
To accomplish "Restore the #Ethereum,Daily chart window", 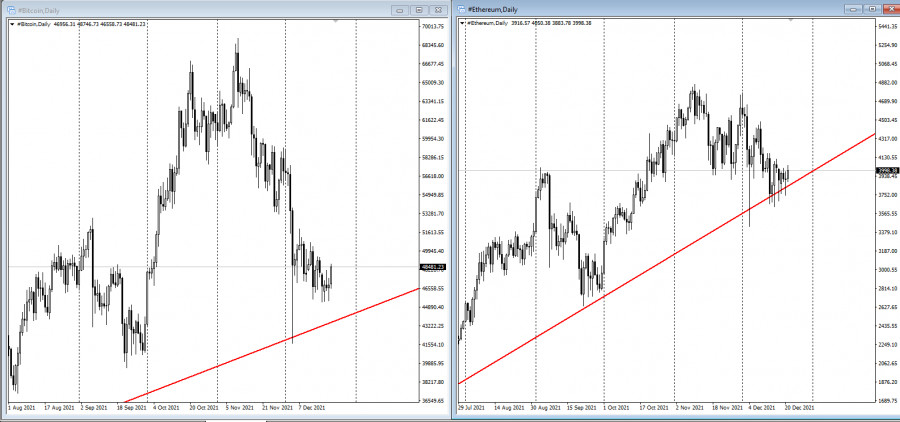I will (872, 9).
